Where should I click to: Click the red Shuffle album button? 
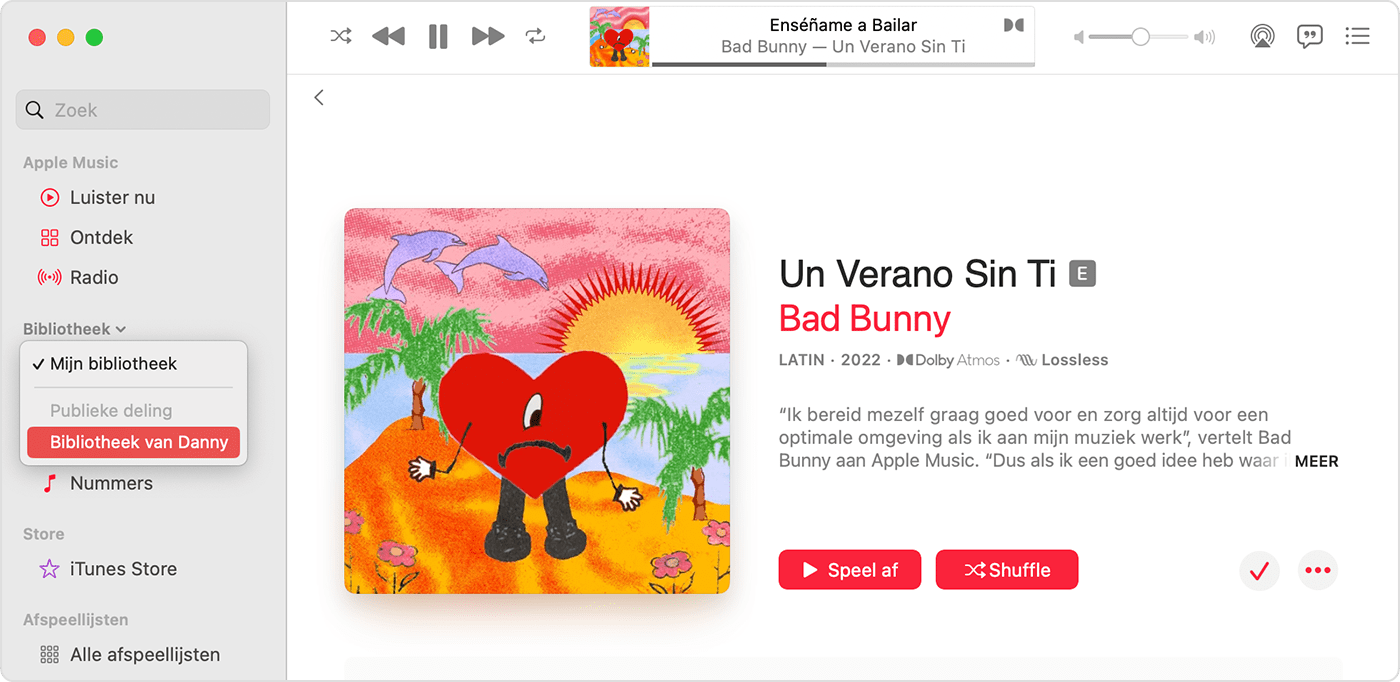pyautogui.click(x=1007, y=570)
